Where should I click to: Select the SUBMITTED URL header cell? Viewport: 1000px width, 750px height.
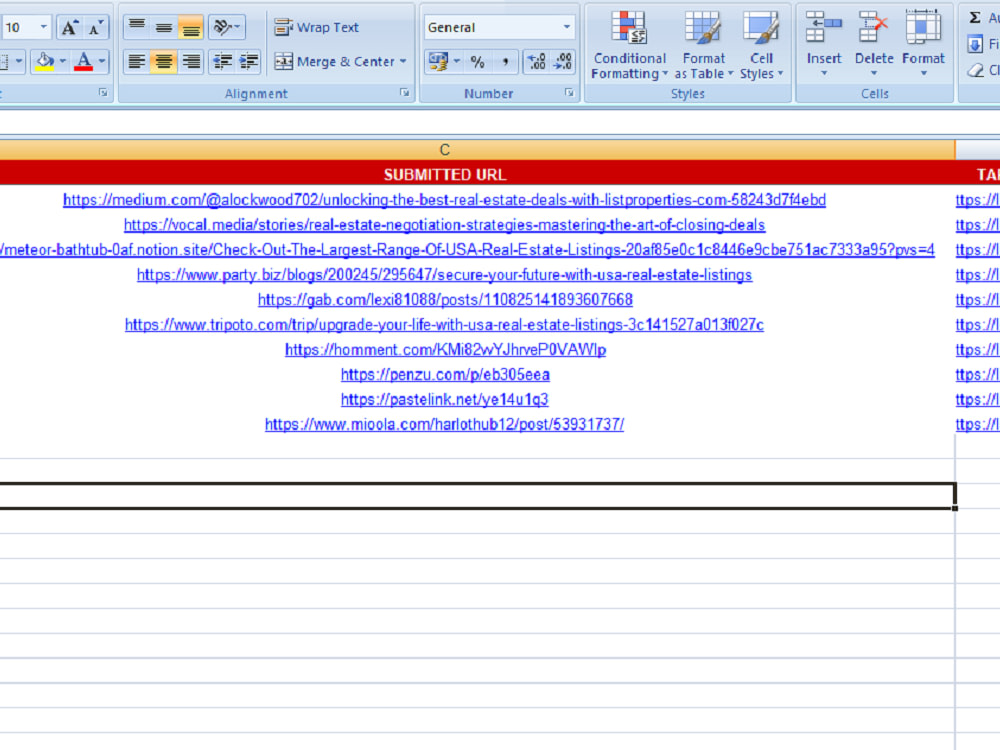[445, 174]
